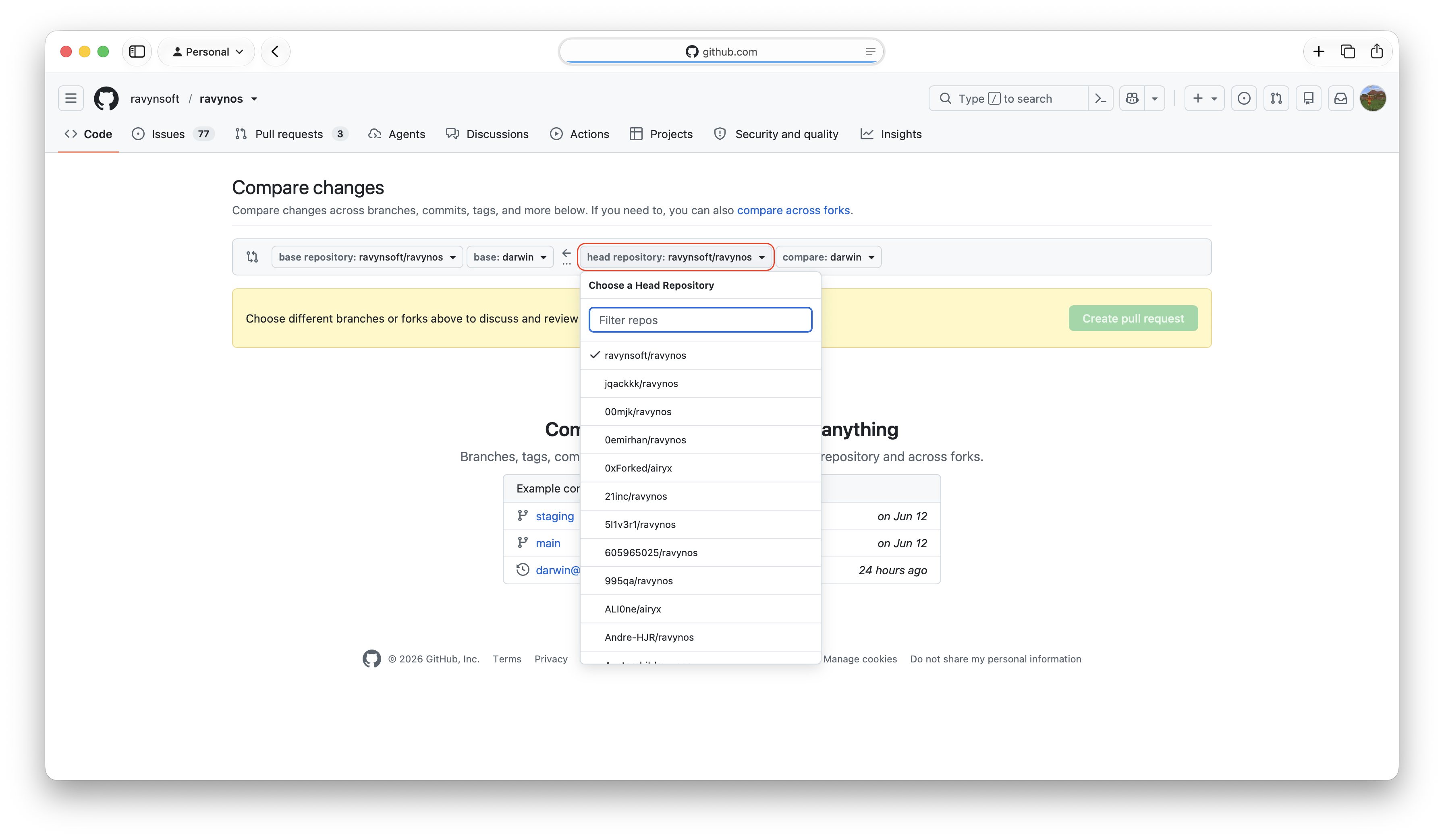The height and width of the screenshot is (840, 1444).
Task: Switch to the Issues tab
Action: pyautogui.click(x=172, y=134)
